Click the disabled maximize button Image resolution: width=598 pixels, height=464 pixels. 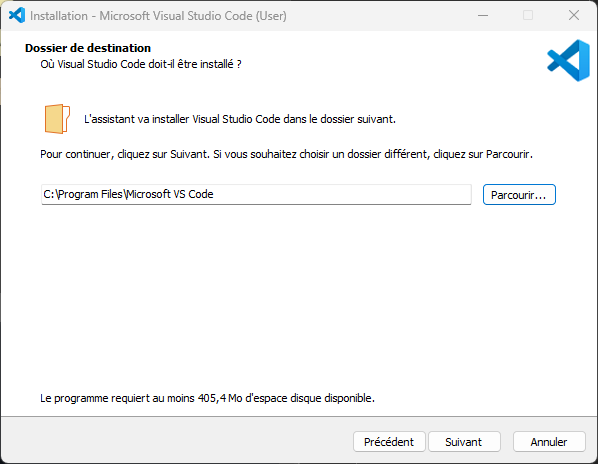click(528, 16)
